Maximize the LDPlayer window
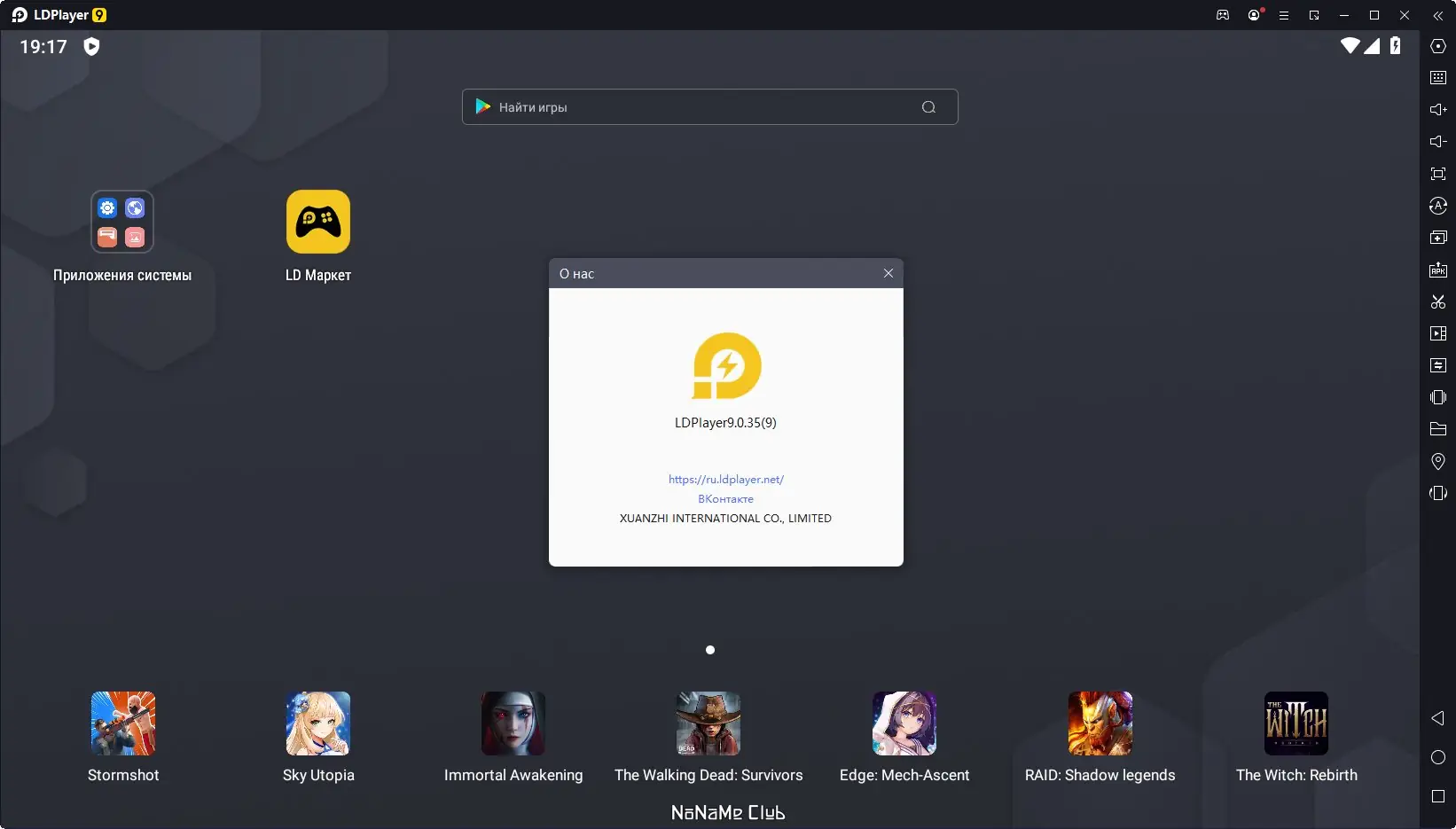Screen dimensions: 1456x829 (1374, 15)
